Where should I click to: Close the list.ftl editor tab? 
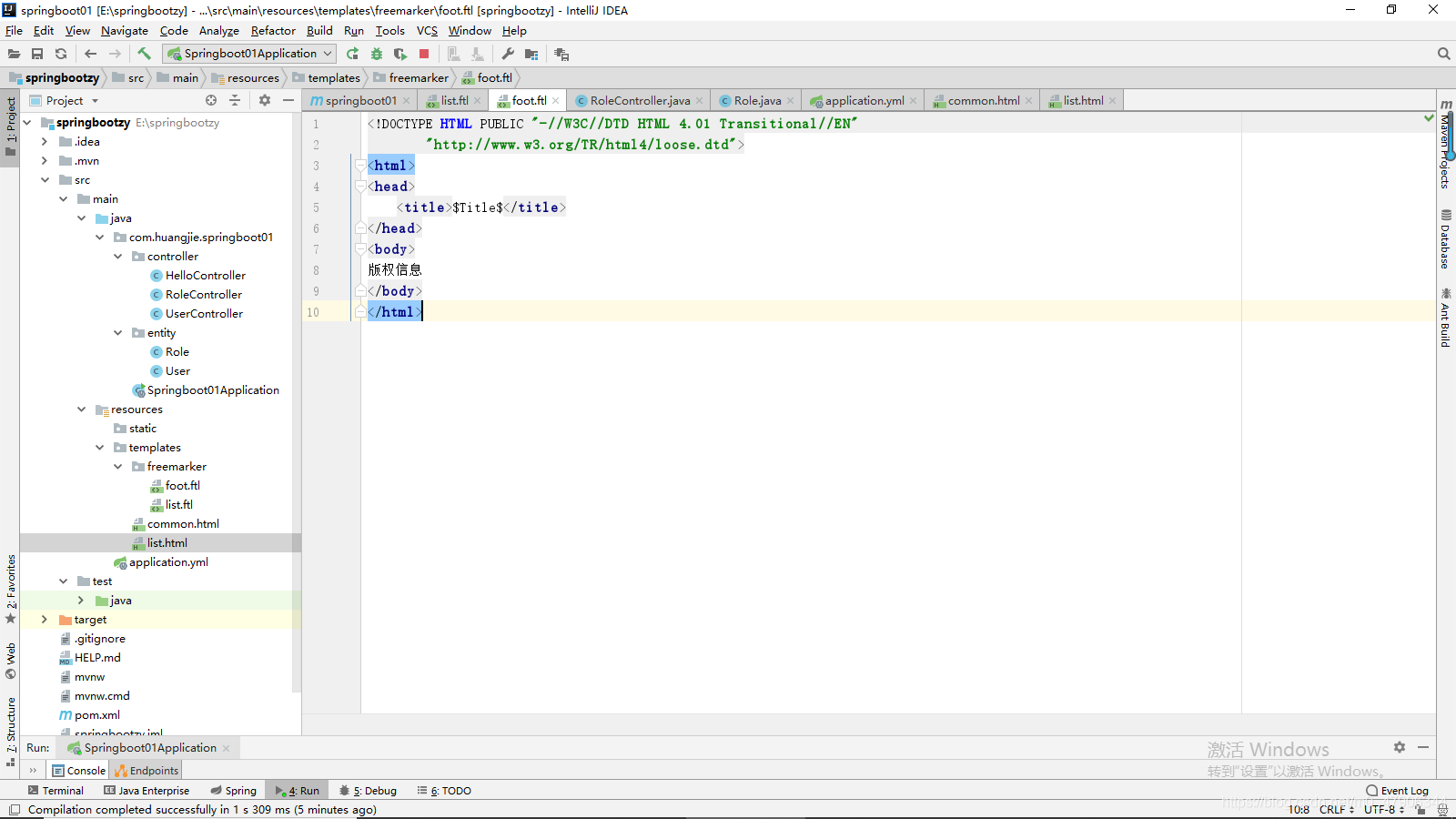tap(477, 100)
